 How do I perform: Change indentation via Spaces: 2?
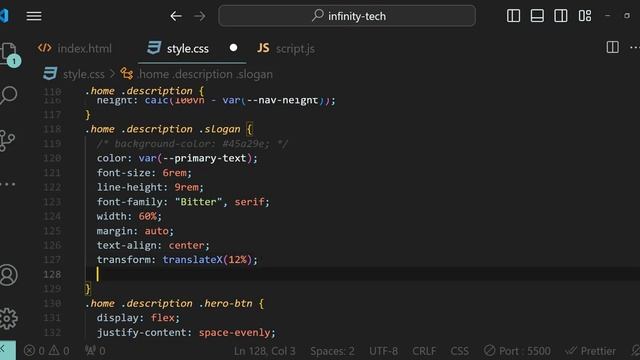[x=332, y=351]
